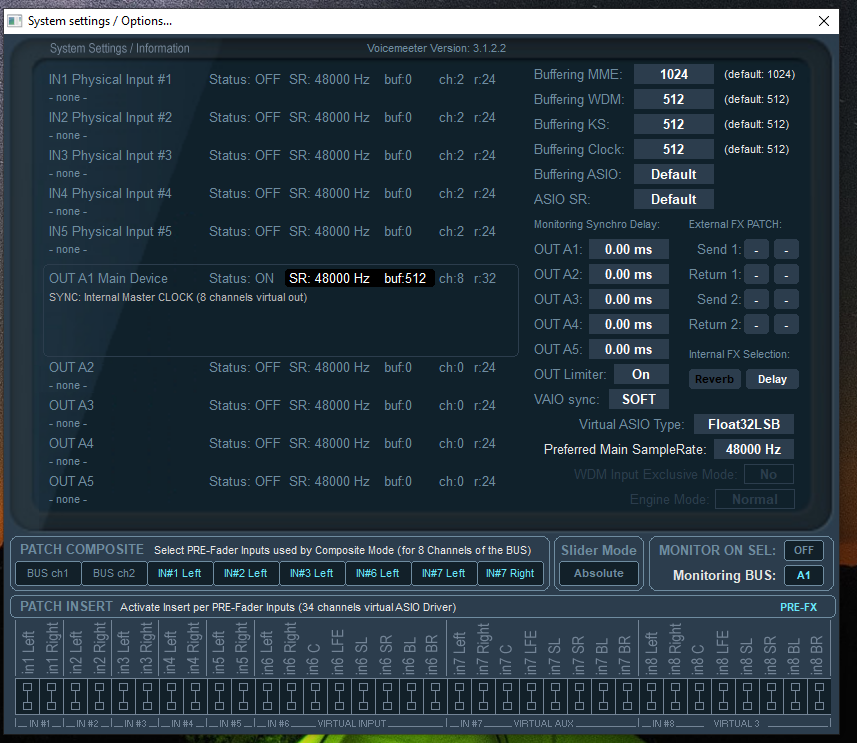Toggle OUT Limiter On button
This screenshot has height=743, width=857.
[641, 375]
